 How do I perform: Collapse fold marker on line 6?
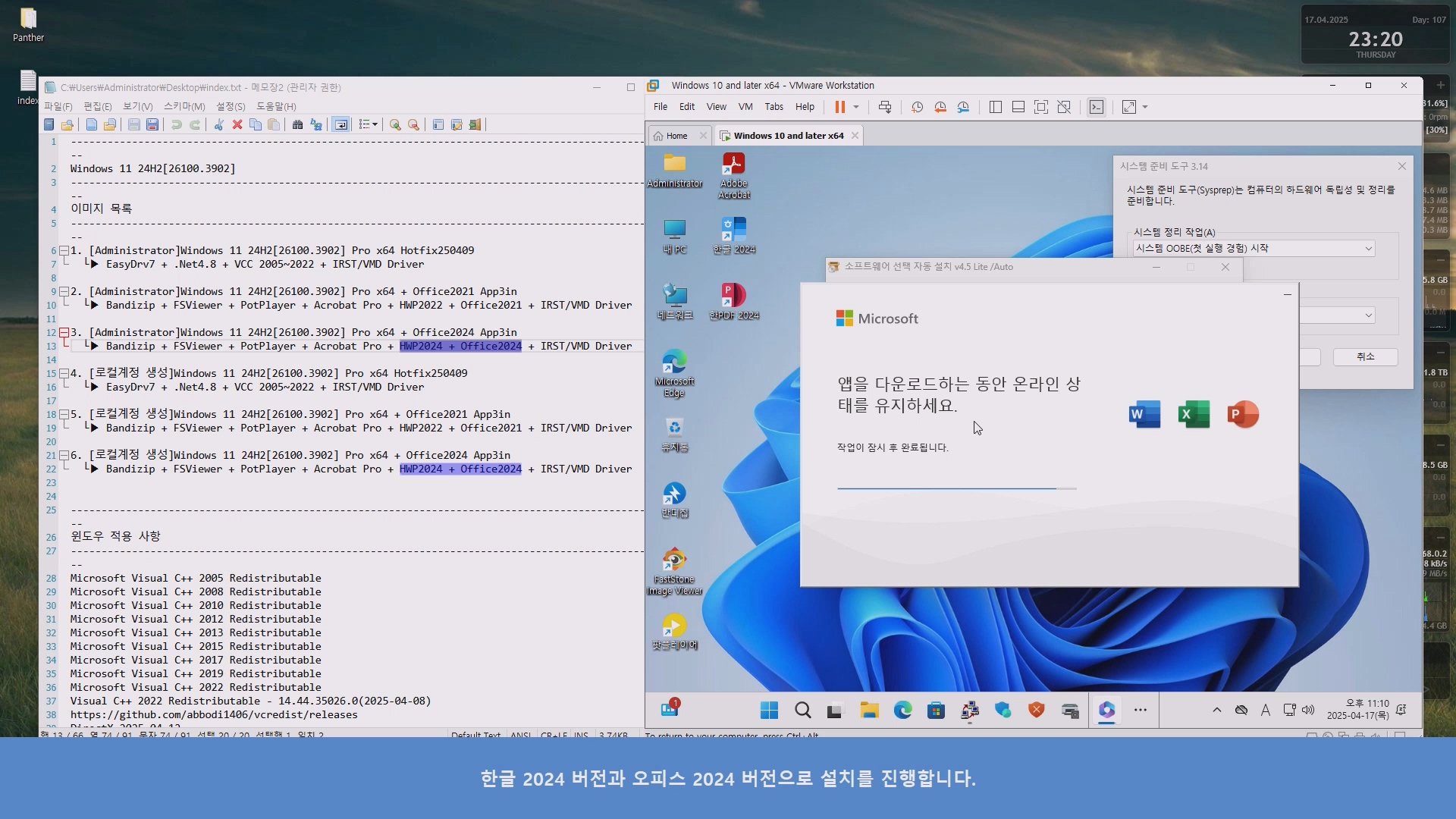pyautogui.click(x=64, y=250)
